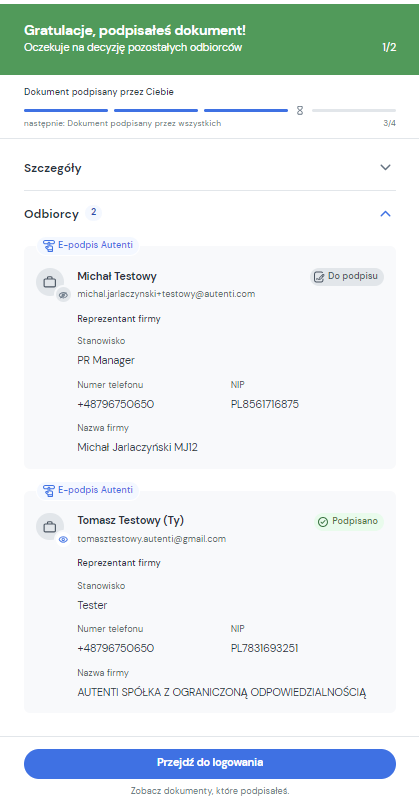Expand the Szczegóły section chevron
This screenshot has height=805, width=419.
[x=385, y=167]
